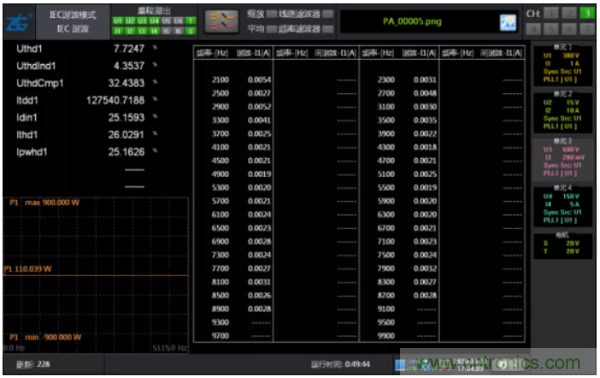The width and height of the screenshot is (600, 378).
Task: Open the 单元 4 unit settings panel
Action: pyautogui.click(x=562, y=205)
